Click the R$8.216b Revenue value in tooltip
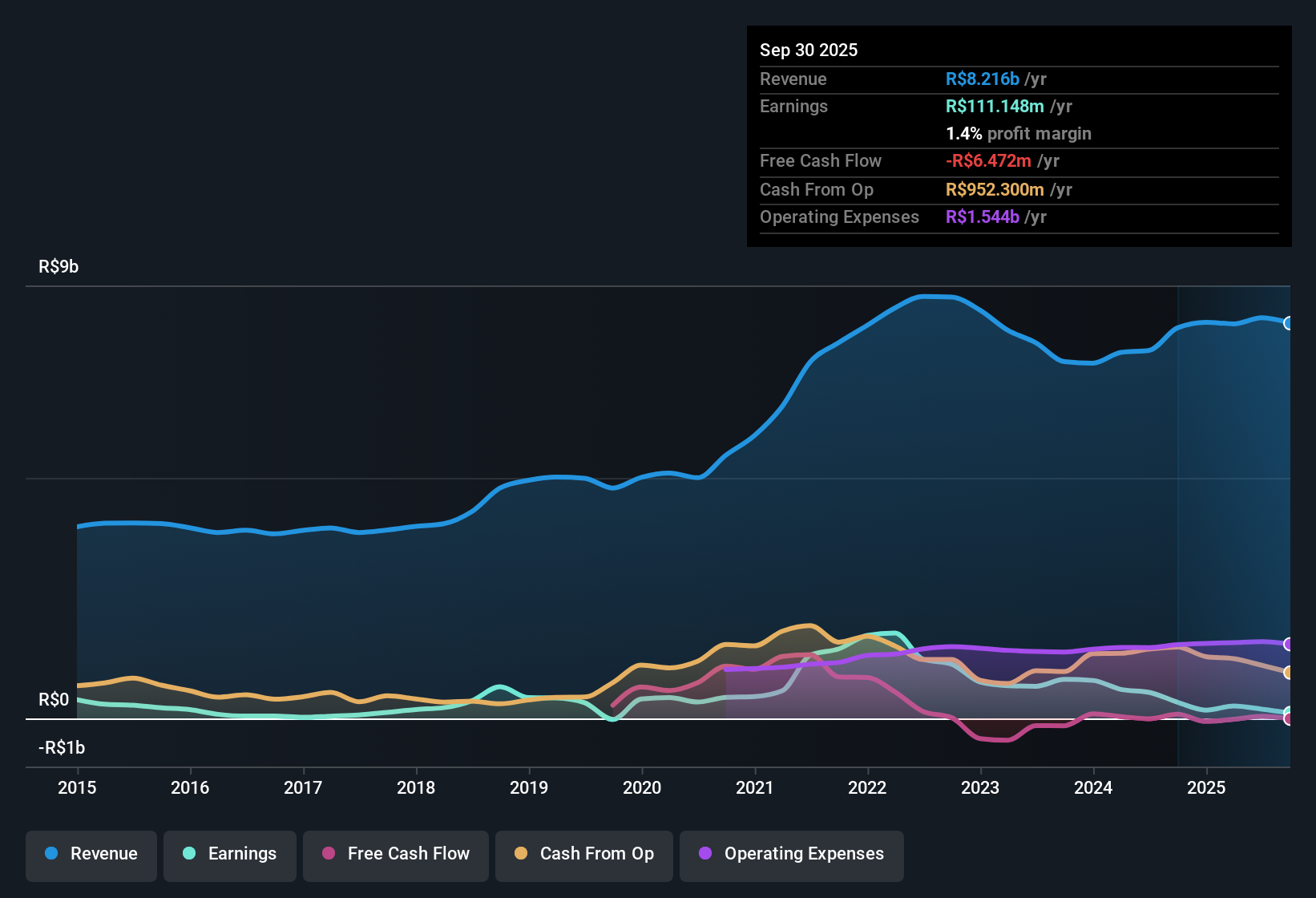 coord(983,79)
